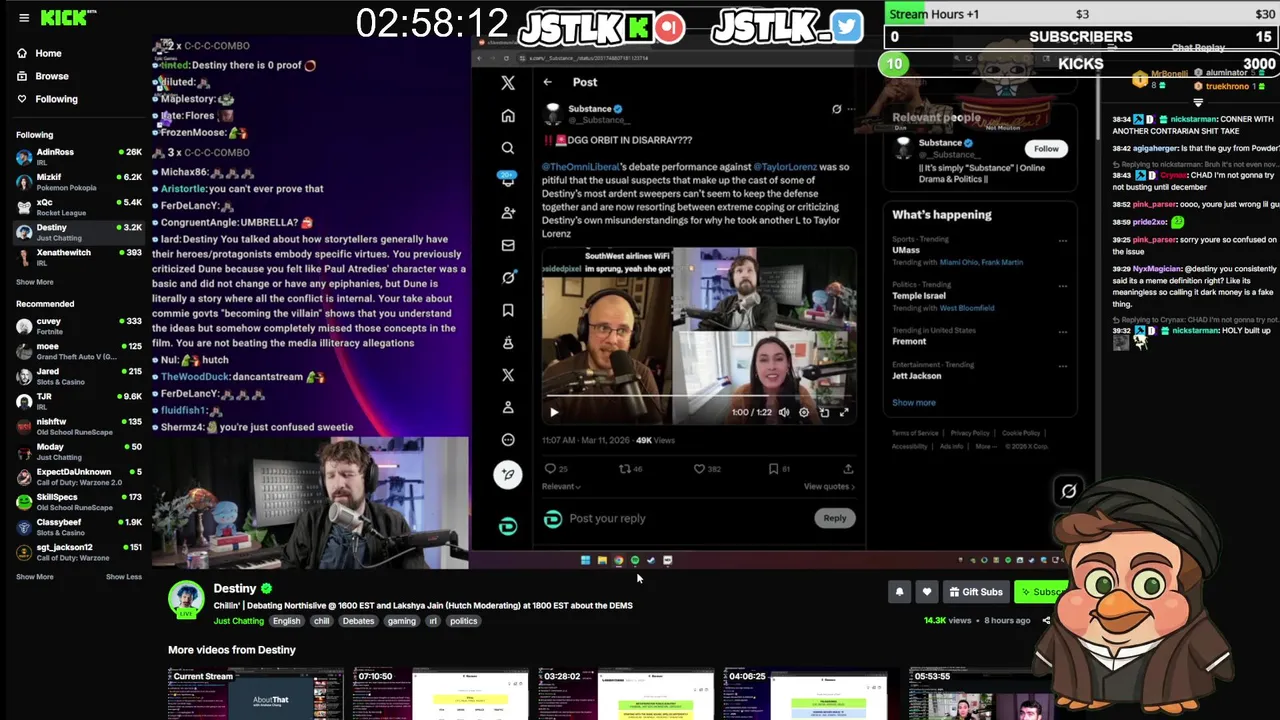
Task: Open Xenathewitch channel in sidebar
Action: (x=78, y=256)
